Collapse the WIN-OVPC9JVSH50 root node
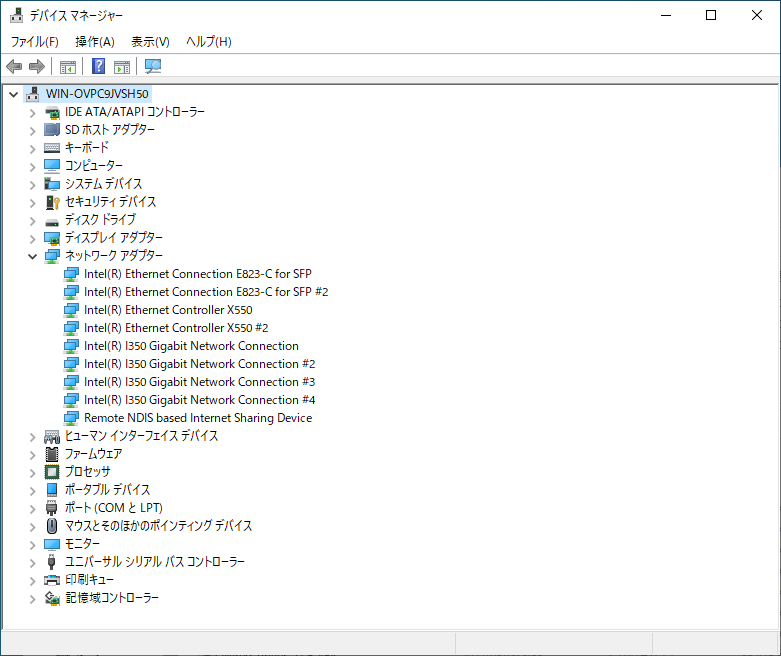Viewport: 781px width, 656px height. pyautogui.click(x=13, y=94)
